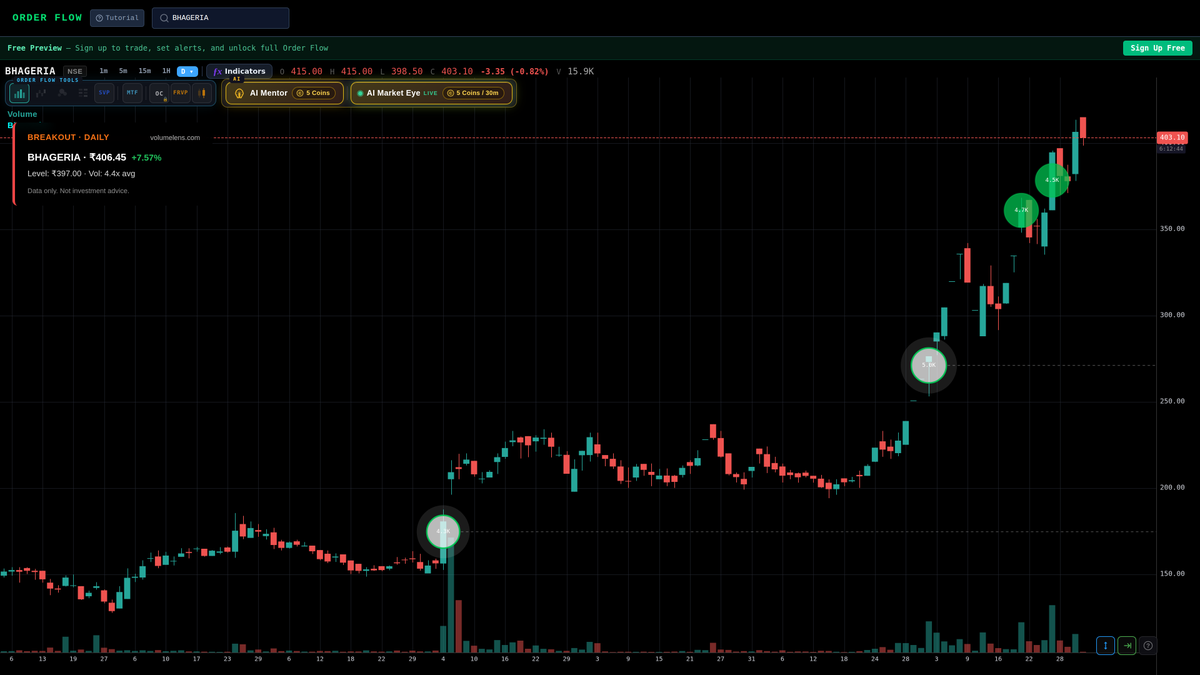Image resolution: width=1200 pixels, height=675 pixels.
Task: Select the volume bars order flow tool
Action: [x=19, y=93]
